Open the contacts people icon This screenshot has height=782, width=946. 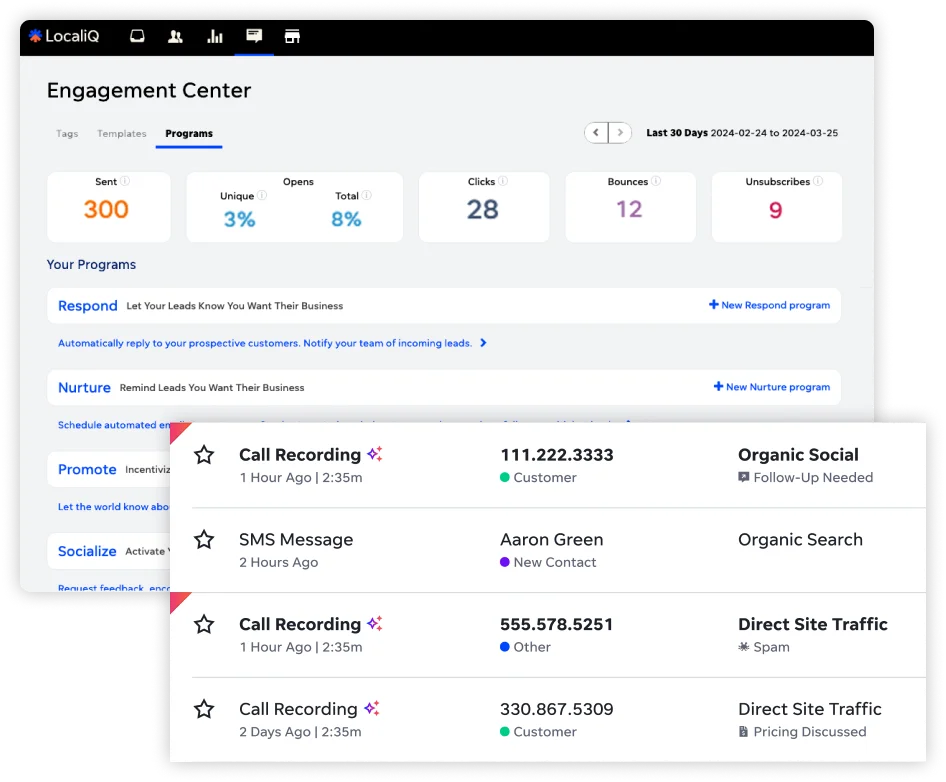176,37
